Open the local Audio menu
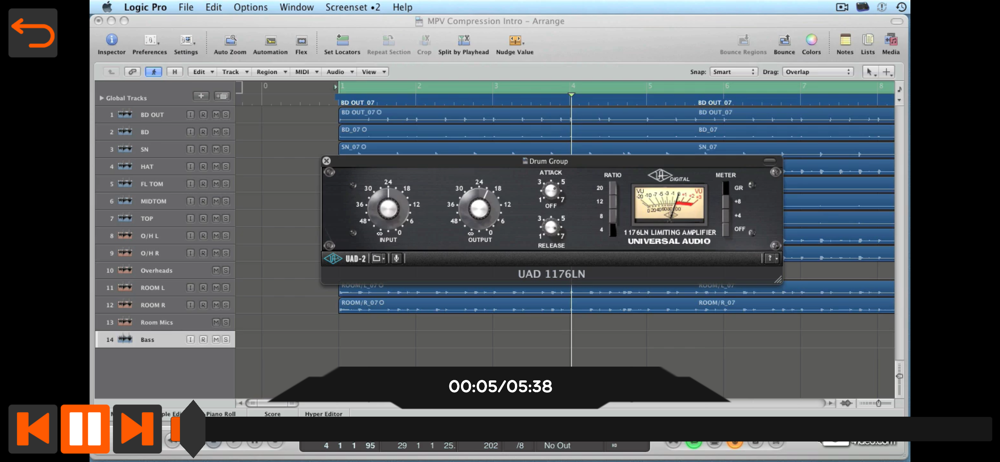1000x462 pixels. [340, 72]
